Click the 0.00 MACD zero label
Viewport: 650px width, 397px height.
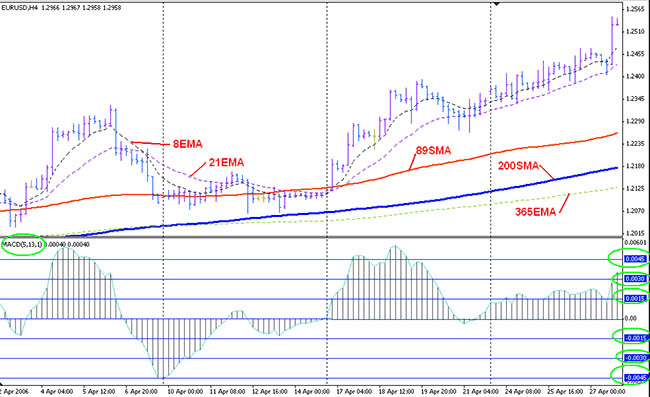631,318
